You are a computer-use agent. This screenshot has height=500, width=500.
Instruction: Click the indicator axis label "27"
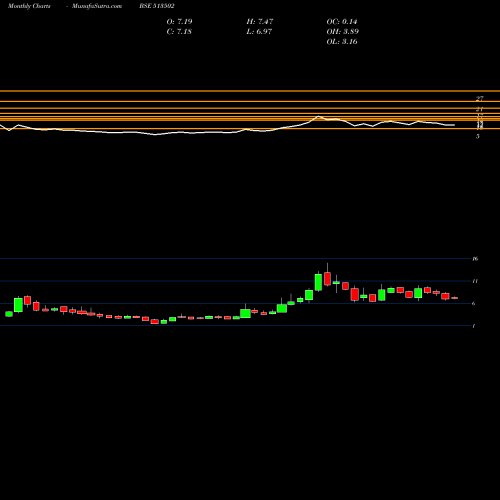(479, 99)
